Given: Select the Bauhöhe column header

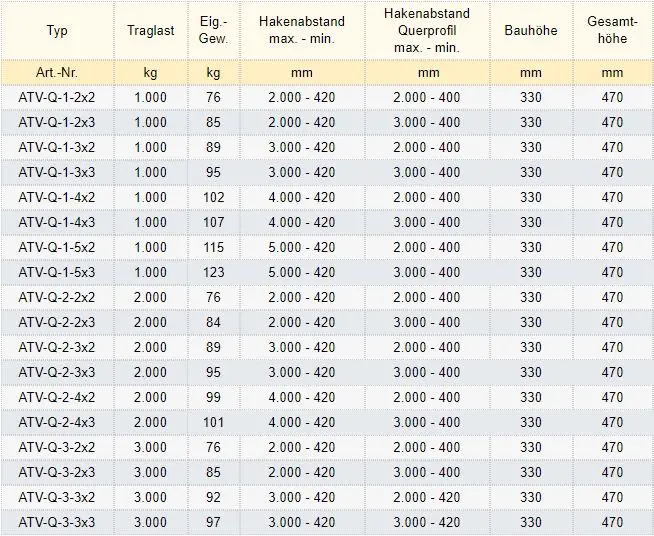Looking at the screenshot, I should click(x=531, y=31).
